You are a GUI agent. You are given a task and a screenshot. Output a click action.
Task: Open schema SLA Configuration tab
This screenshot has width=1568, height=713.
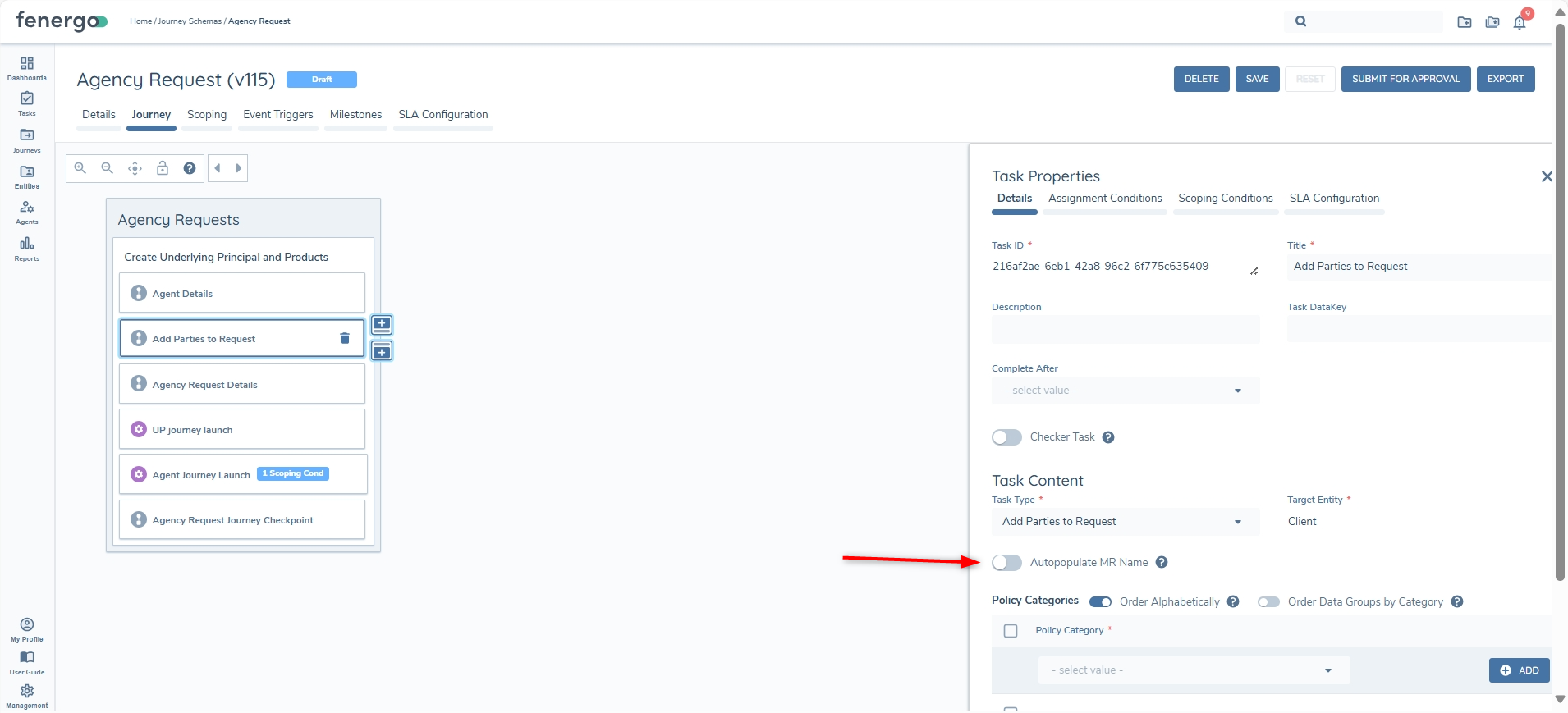click(x=443, y=115)
